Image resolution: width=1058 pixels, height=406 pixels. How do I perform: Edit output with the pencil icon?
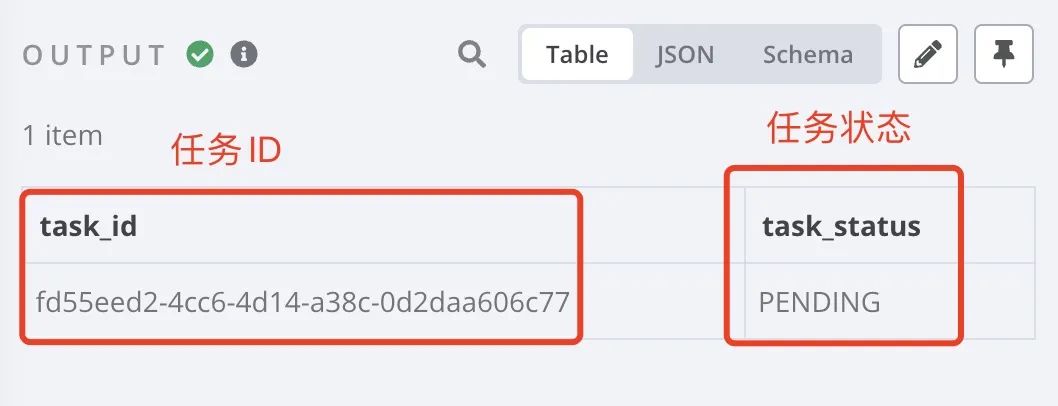pos(928,54)
